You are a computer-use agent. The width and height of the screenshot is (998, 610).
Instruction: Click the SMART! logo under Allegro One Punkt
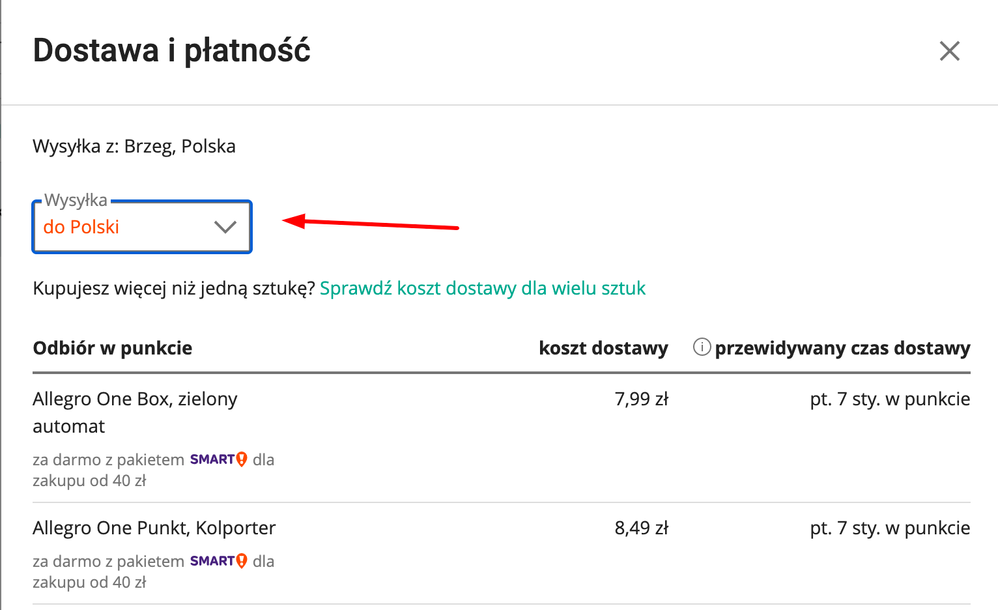click(x=218, y=561)
